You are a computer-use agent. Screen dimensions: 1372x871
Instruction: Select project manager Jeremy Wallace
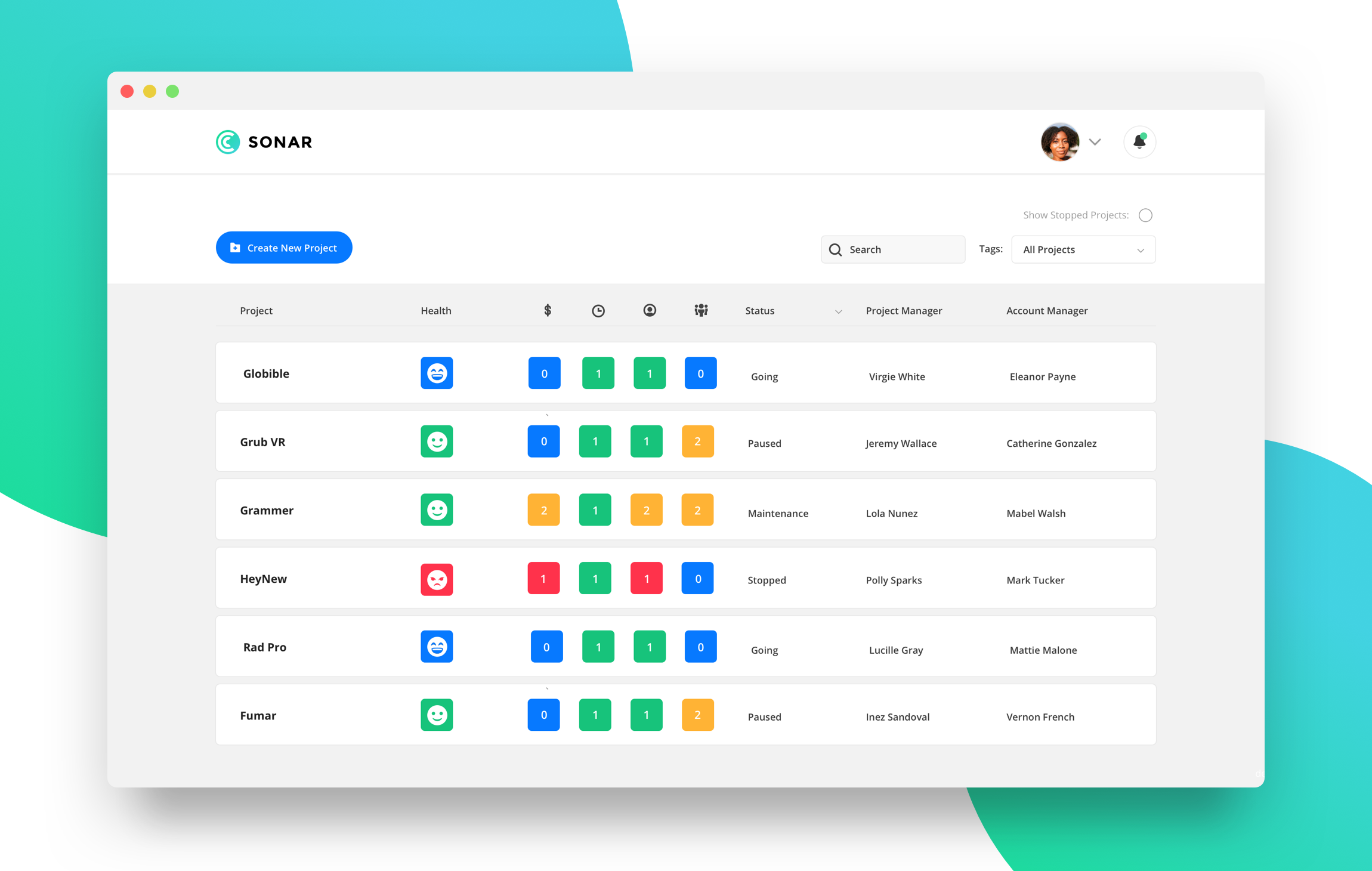tap(901, 443)
